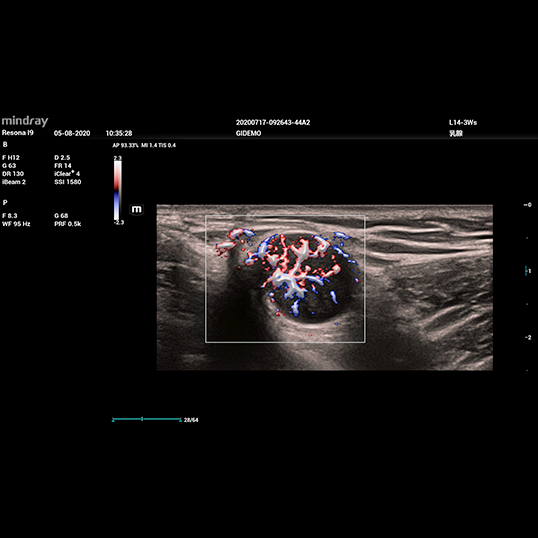Click the cine loop start triangle marker
538x538 pixels.
pos(113,420)
